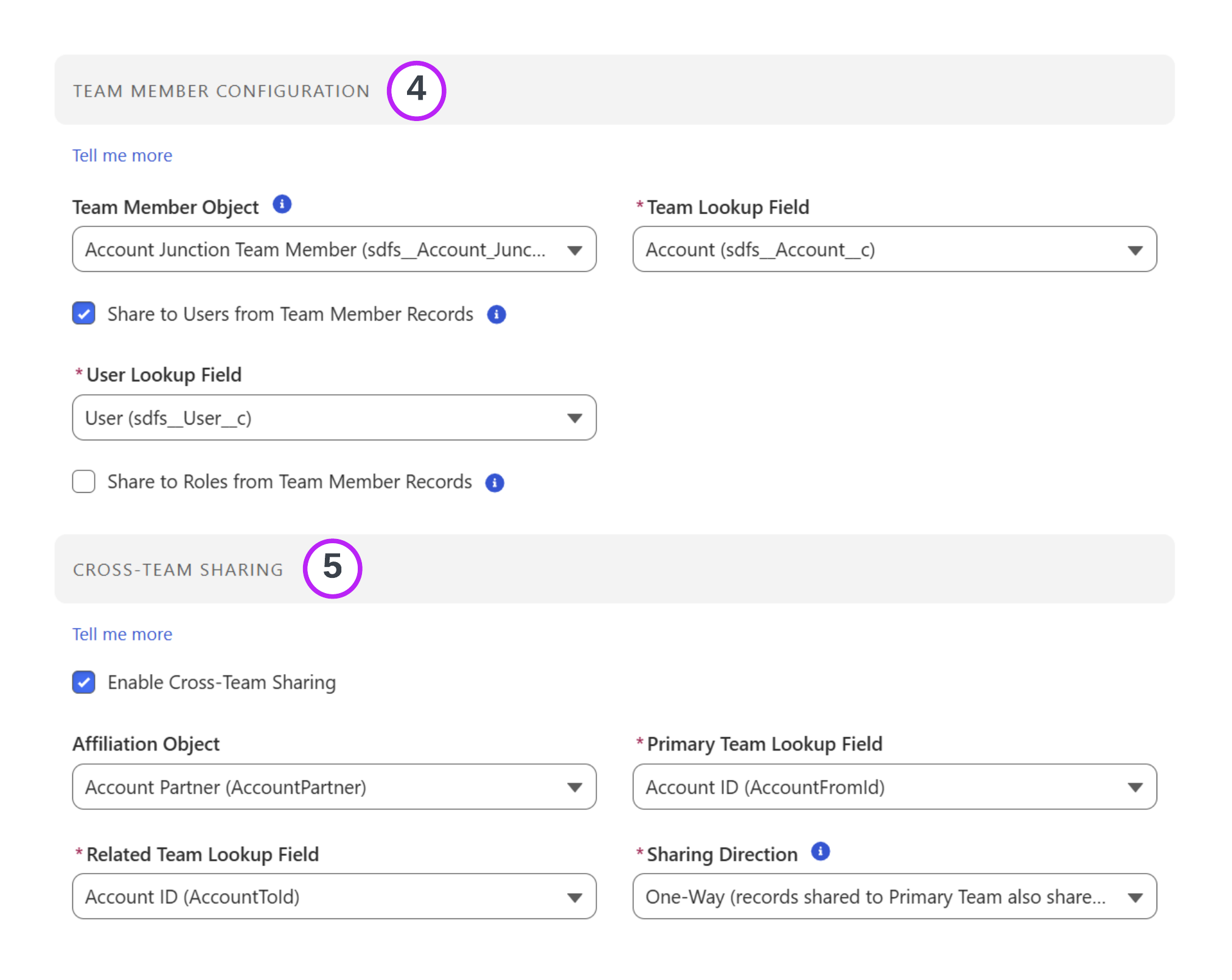
Task: Open Team Member Object dropdown
Action: pyautogui.click(x=334, y=249)
